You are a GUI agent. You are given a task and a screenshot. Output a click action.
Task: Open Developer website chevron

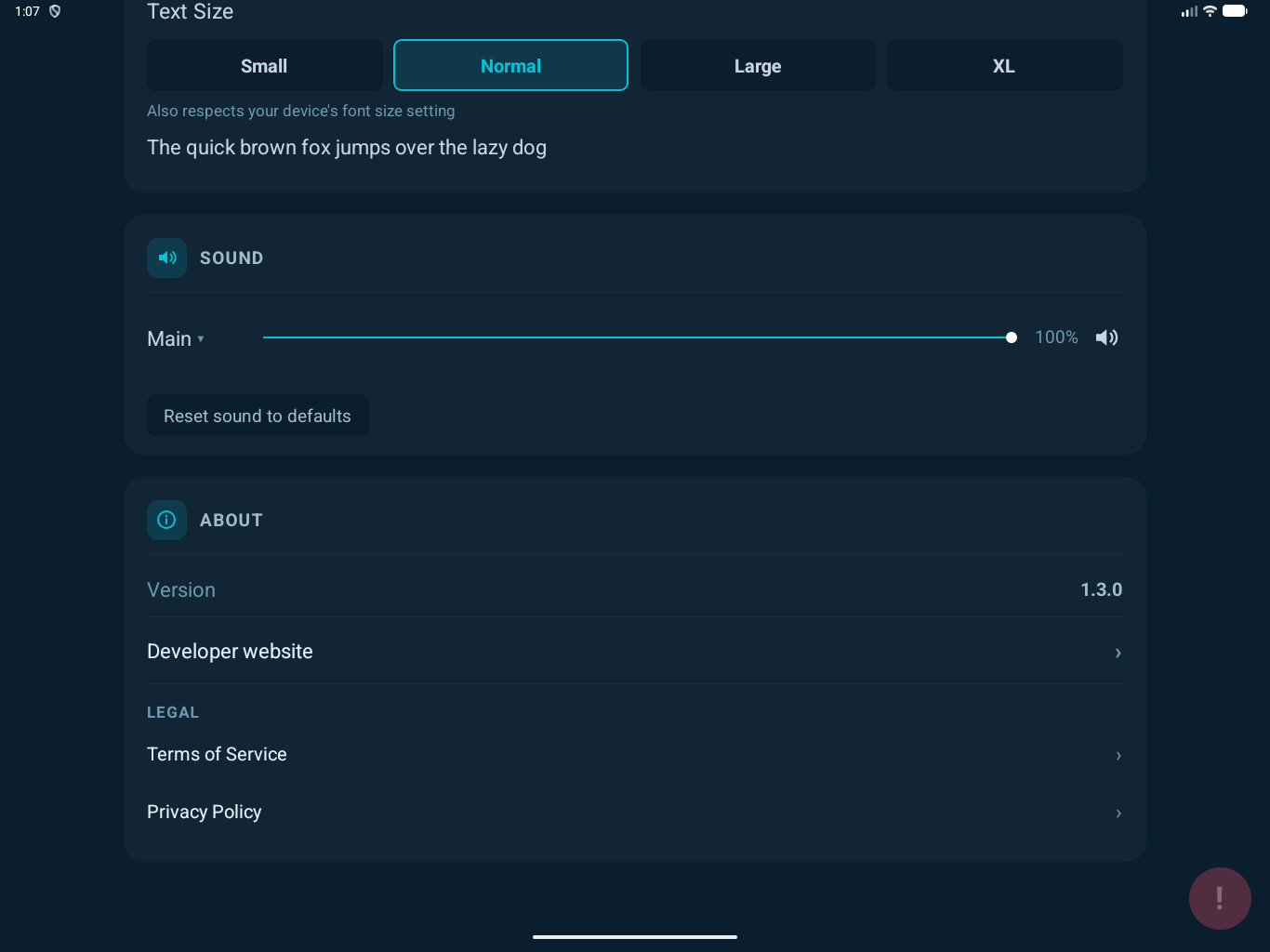click(1118, 653)
